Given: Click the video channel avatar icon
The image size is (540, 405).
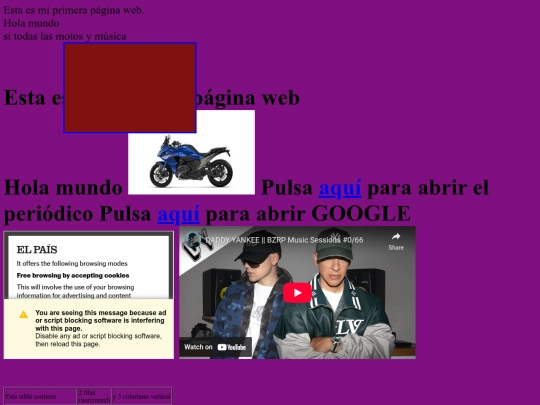Looking at the screenshot, I should pyautogui.click(x=193, y=241).
